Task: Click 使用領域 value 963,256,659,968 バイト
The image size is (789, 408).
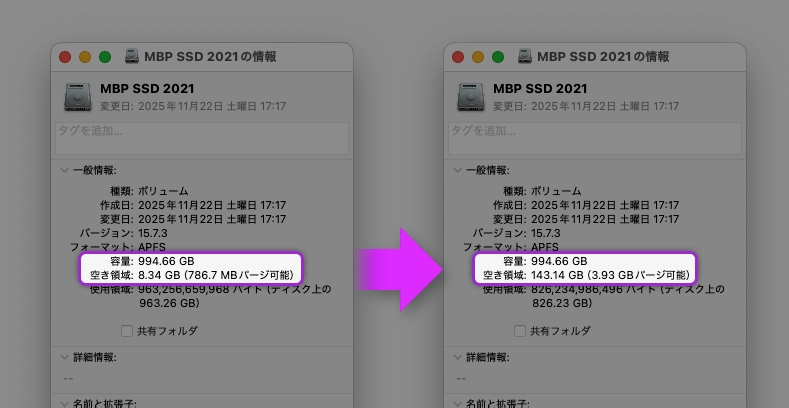Action: [x=200, y=289]
